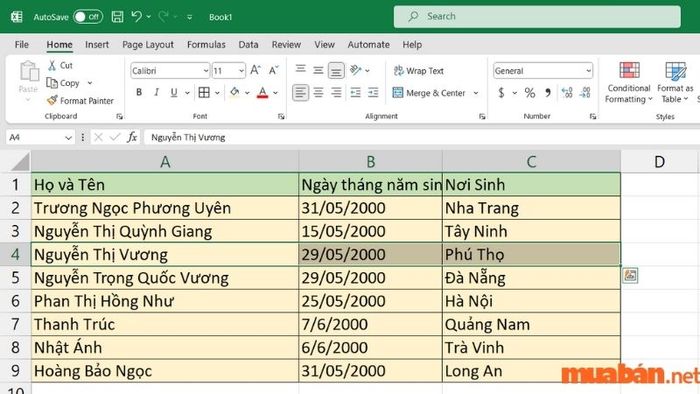The height and width of the screenshot is (394, 700).
Task: Toggle the AutoSave switch
Action: point(88,17)
